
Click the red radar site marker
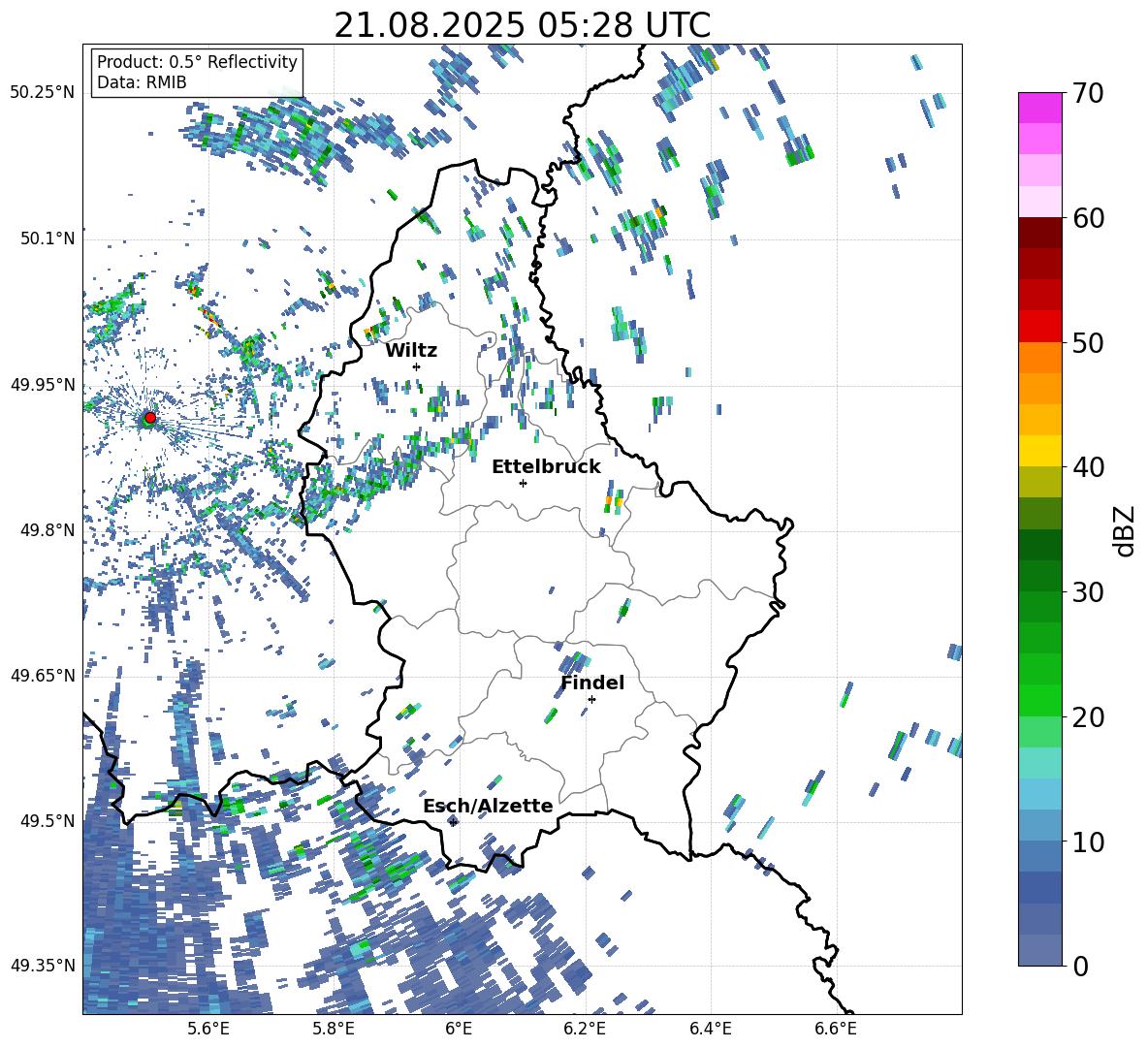tap(150, 417)
